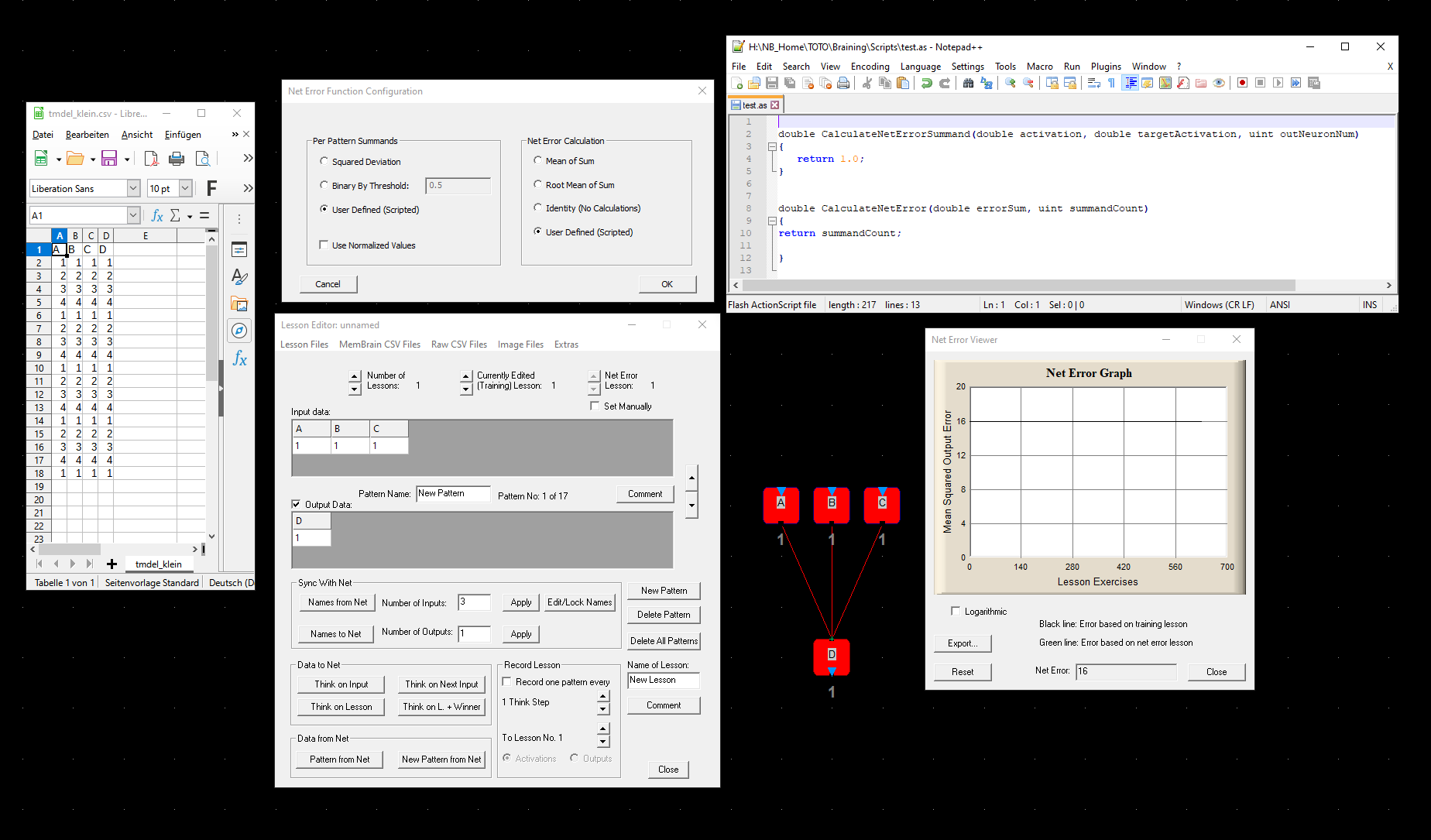Open the Liberation Sans font name dropdown

[133, 188]
